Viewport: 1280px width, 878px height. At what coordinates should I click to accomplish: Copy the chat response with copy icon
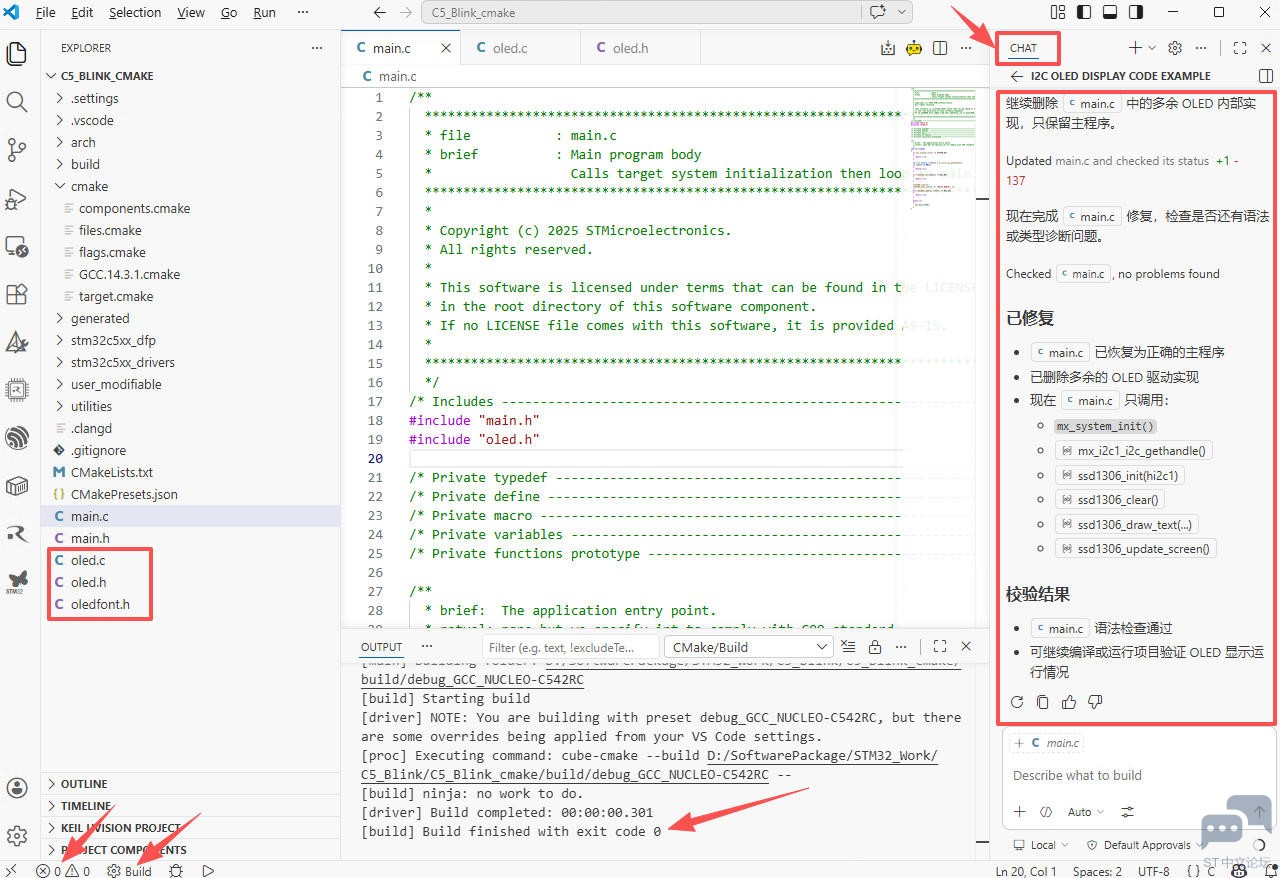click(1043, 702)
